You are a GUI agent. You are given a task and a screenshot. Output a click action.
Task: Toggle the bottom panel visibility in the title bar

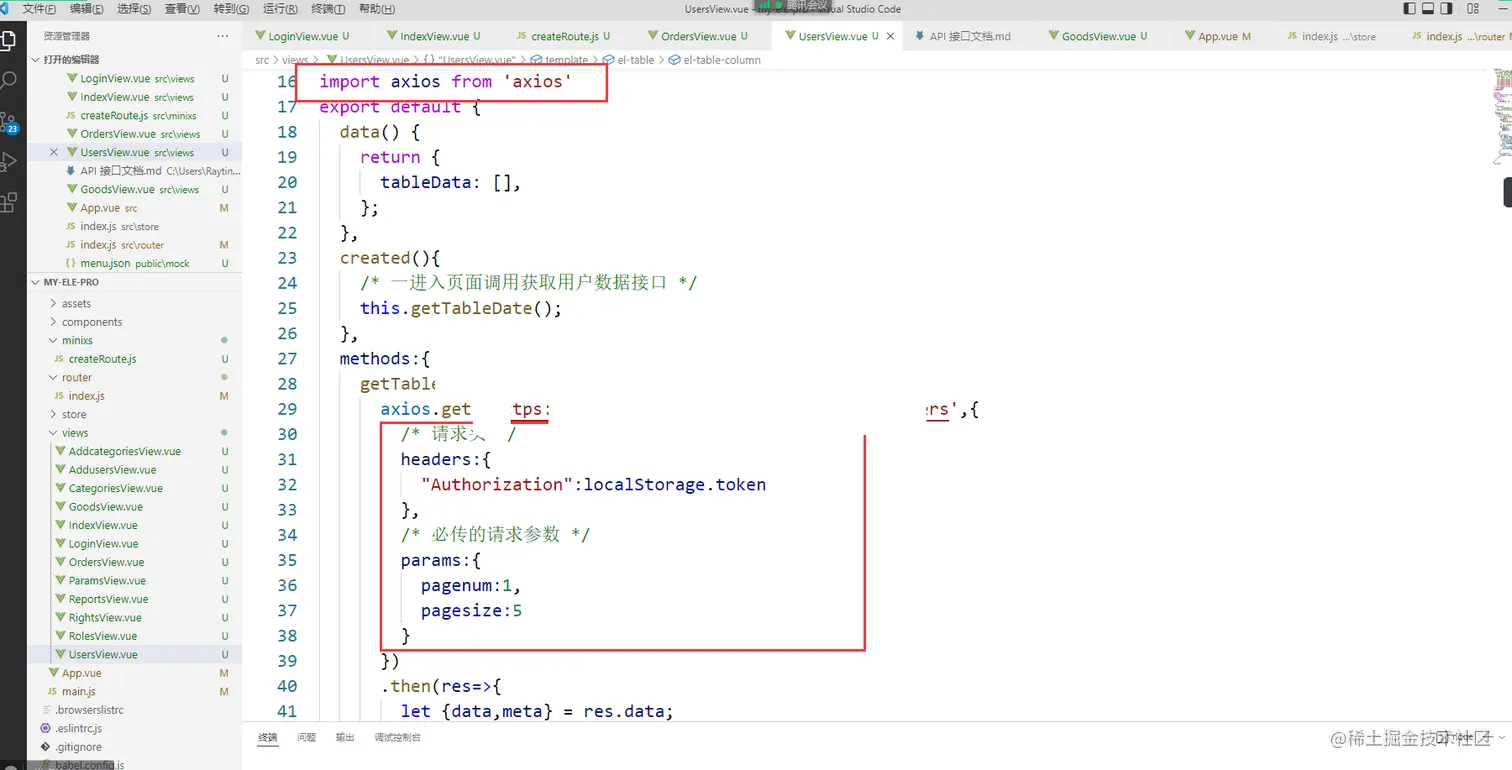coord(1428,8)
